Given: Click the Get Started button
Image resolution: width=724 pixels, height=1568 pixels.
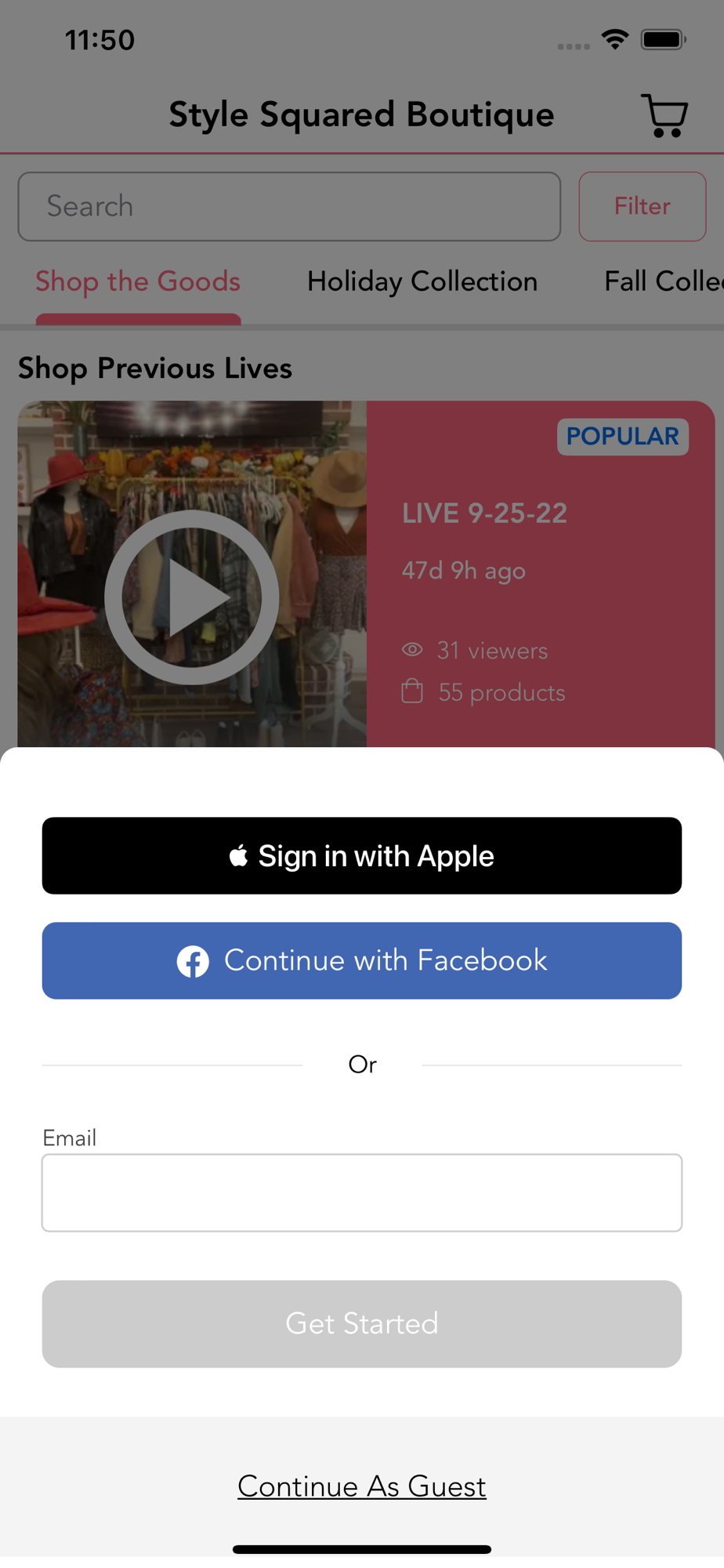Looking at the screenshot, I should click(362, 1324).
